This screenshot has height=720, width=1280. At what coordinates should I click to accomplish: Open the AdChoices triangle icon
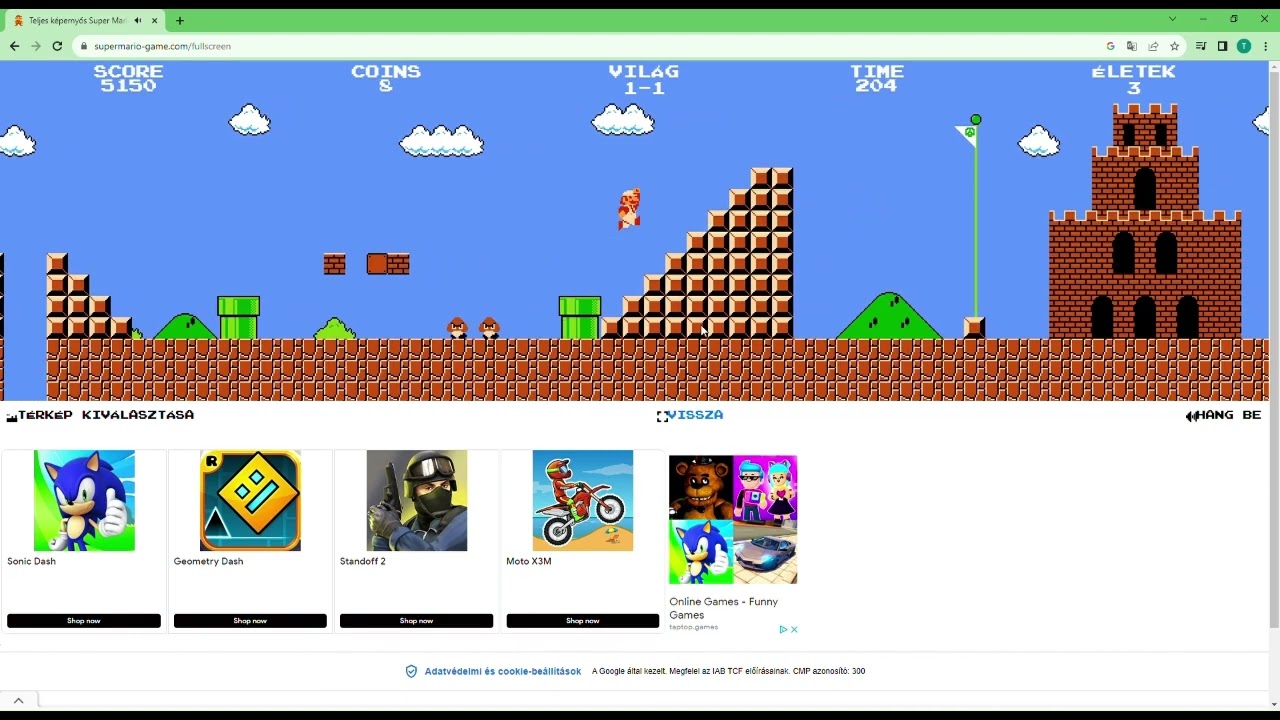783,630
